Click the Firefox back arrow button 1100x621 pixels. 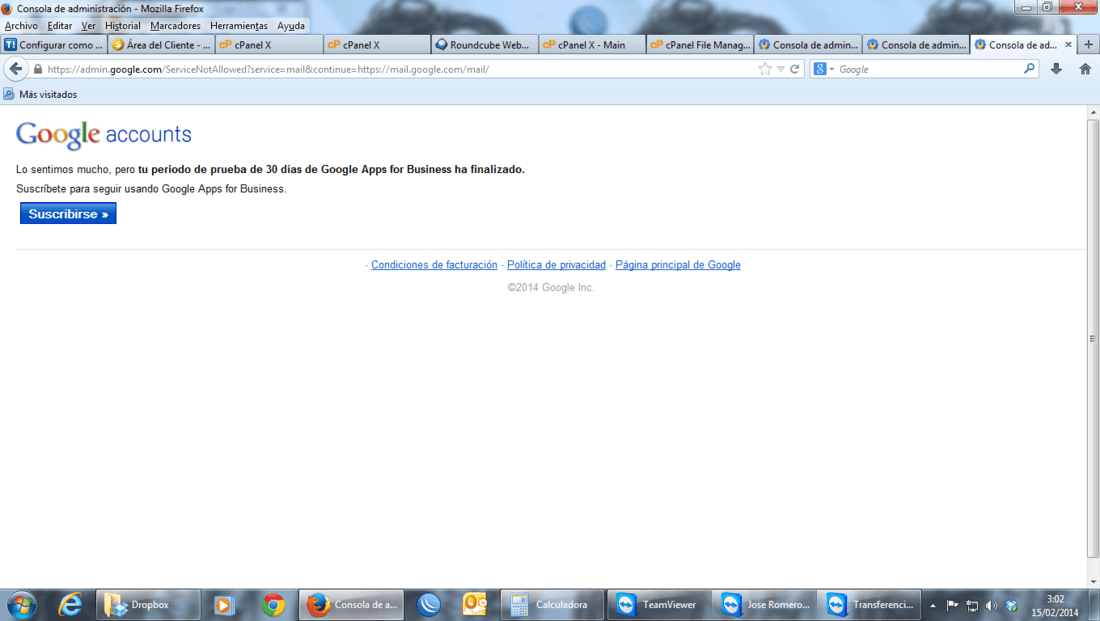click(x=16, y=69)
